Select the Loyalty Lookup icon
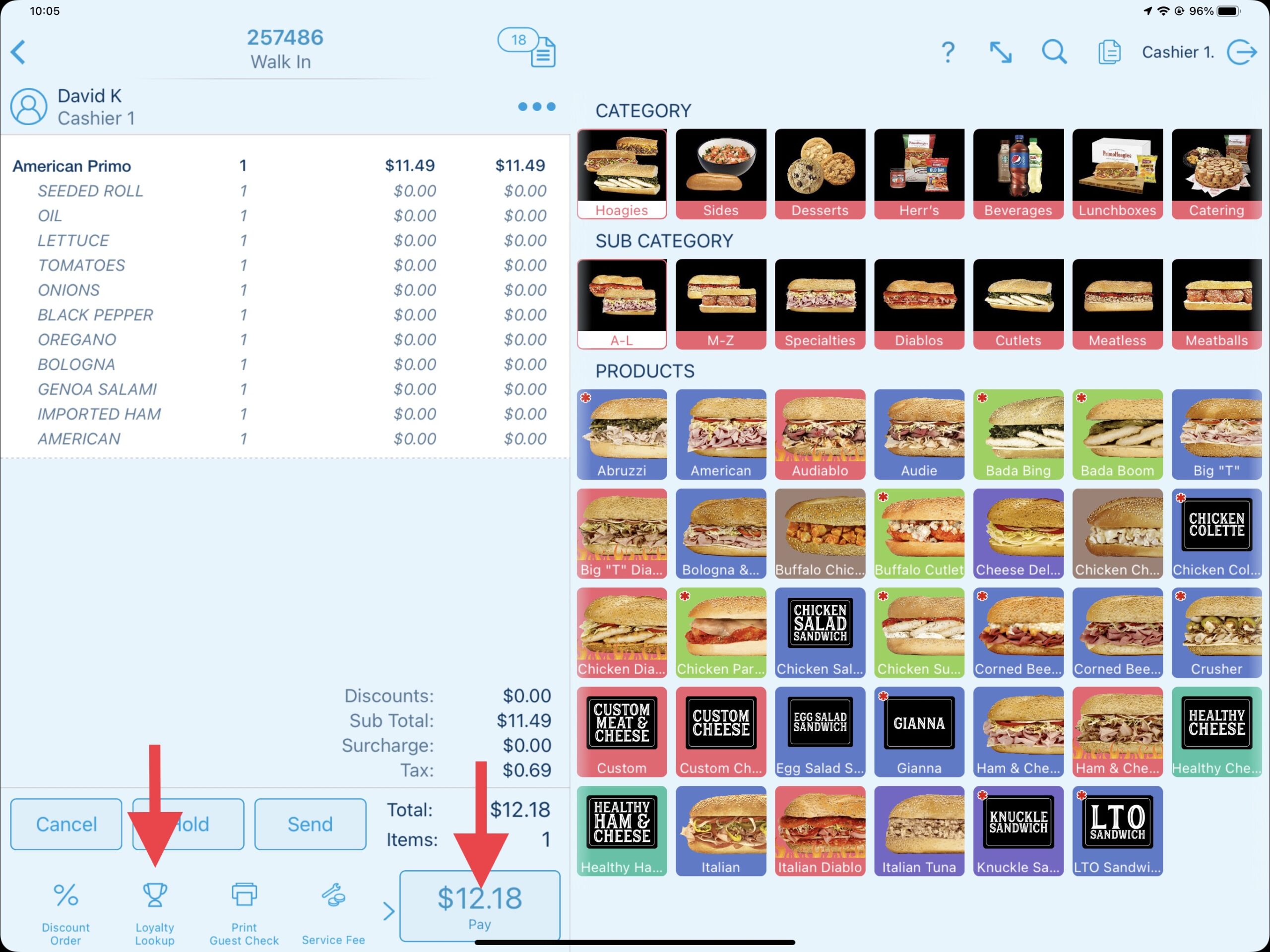 (155, 898)
